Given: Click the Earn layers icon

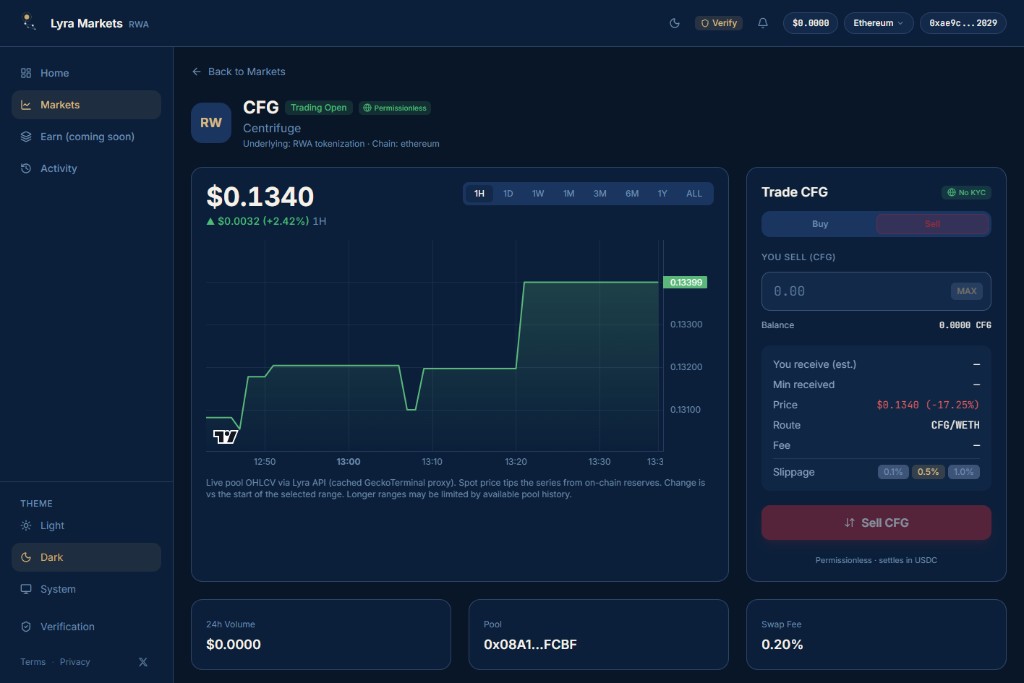Looking at the screenshot, I should (x=26, y=136).
